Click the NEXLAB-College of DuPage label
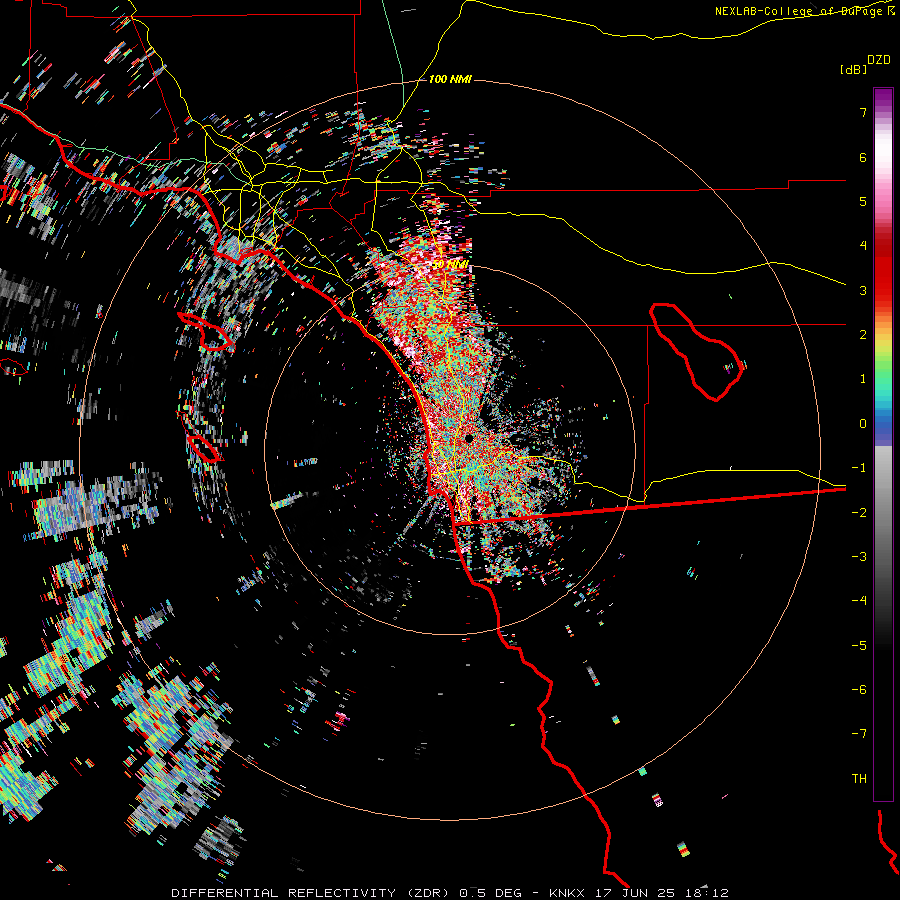The width and height of the screenshot is (900, 900). pyautogui.click(x=803, y=11)
